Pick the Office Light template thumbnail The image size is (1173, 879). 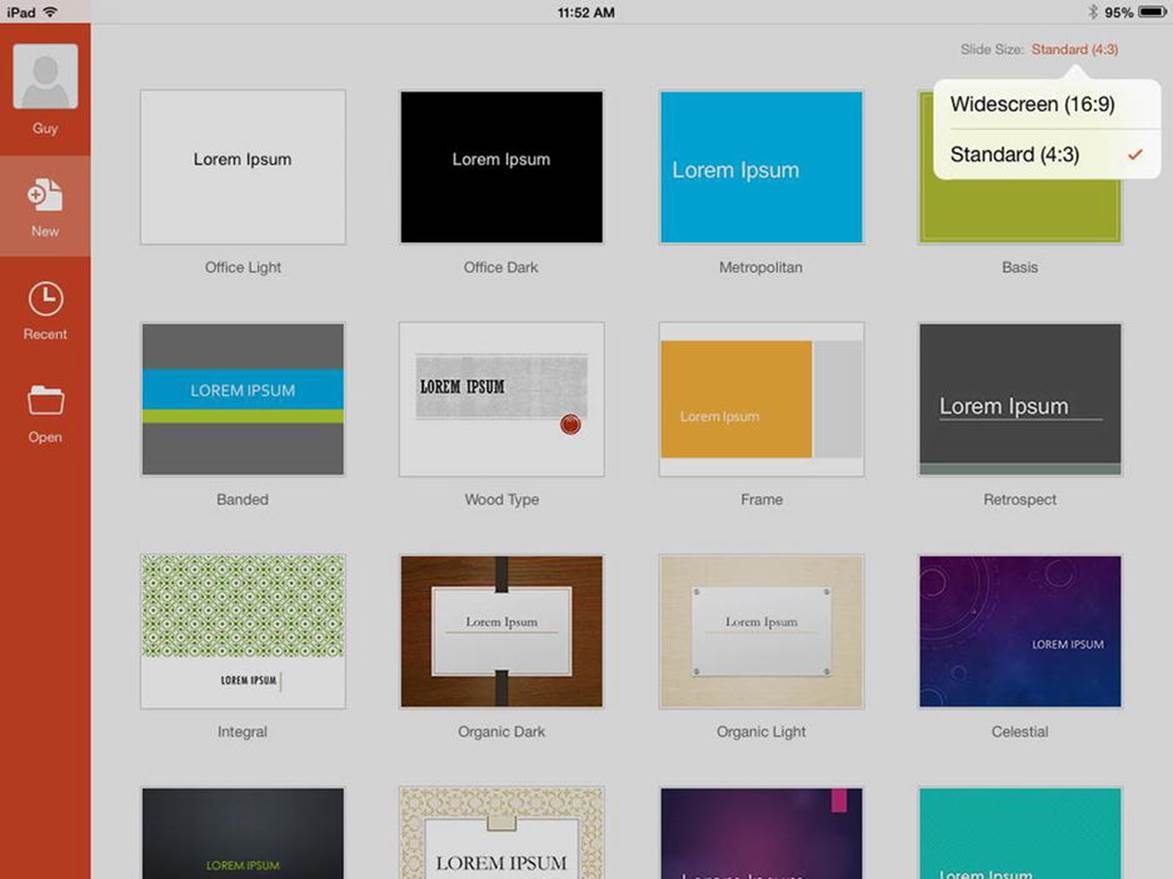coord(243,167)
